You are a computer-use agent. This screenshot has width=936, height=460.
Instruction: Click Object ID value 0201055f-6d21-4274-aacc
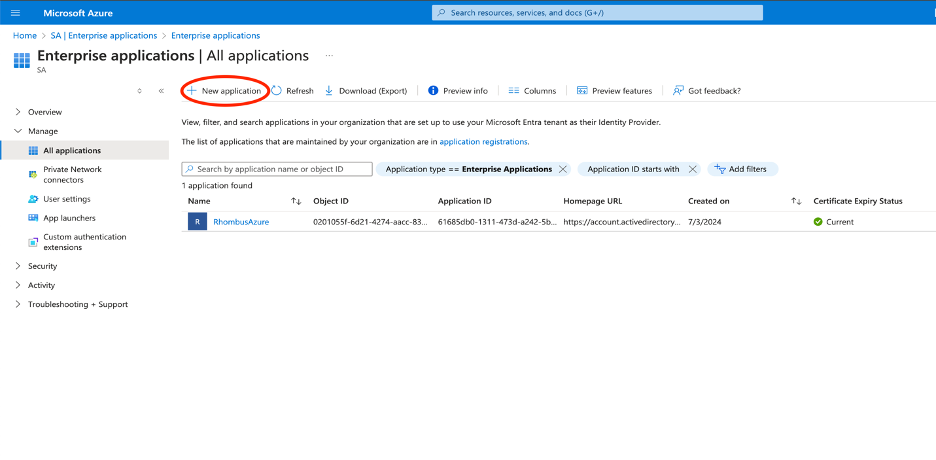click(371, 222)
